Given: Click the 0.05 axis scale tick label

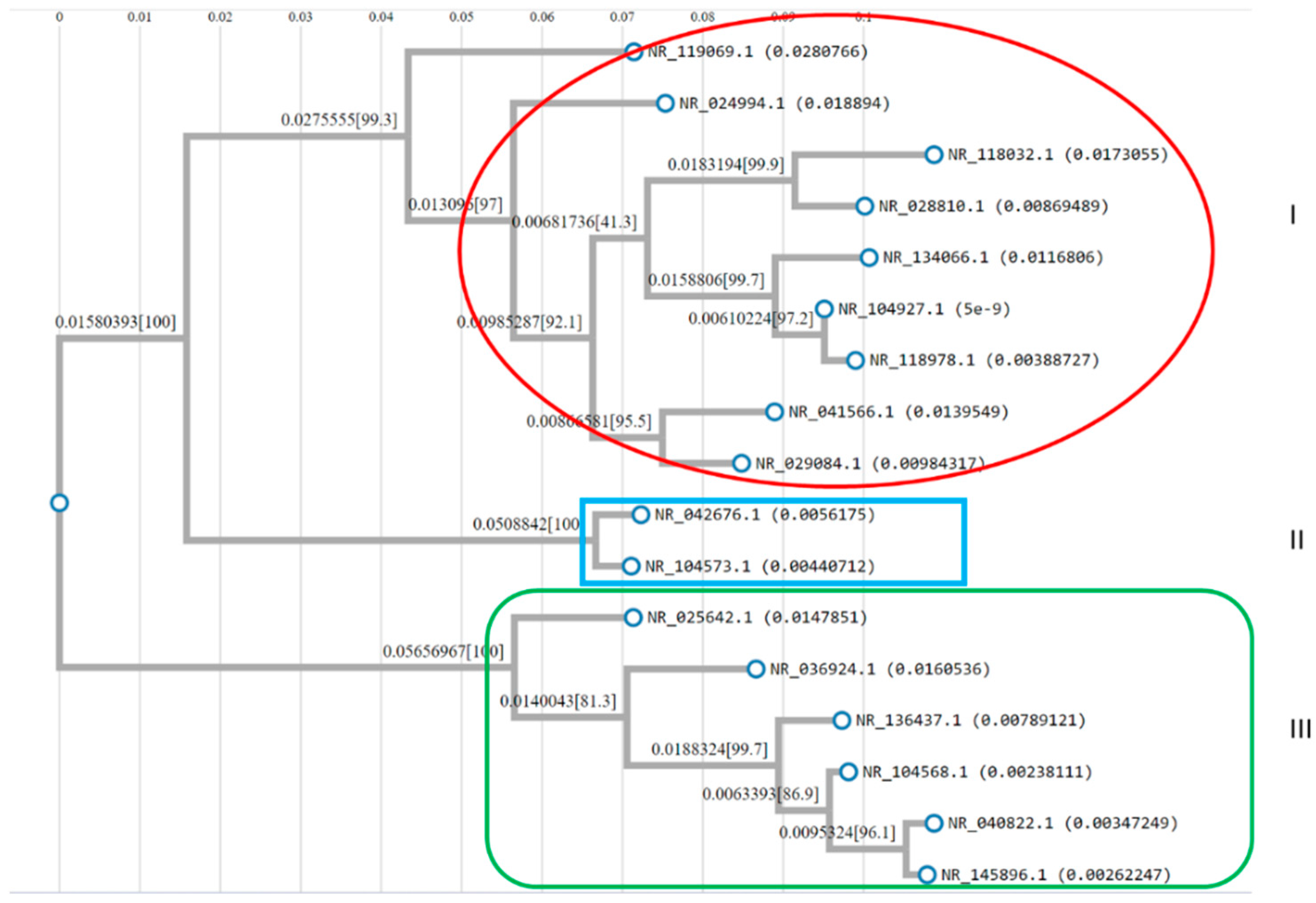Looking at the screenshot, I should (x=461, y=17).
